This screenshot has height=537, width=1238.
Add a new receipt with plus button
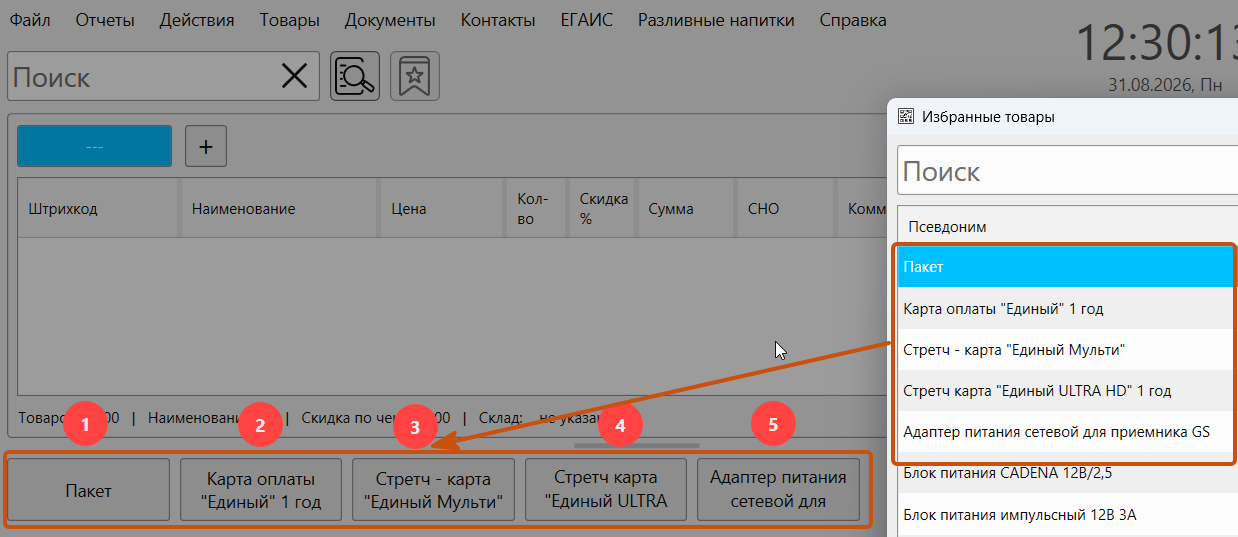coord(206,146)
